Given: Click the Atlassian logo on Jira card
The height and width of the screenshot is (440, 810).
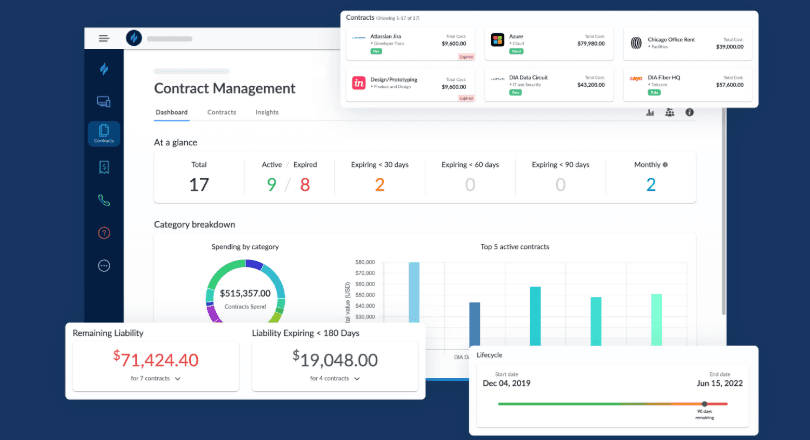Looking at the screenshot, I should [x=359, y=37].
